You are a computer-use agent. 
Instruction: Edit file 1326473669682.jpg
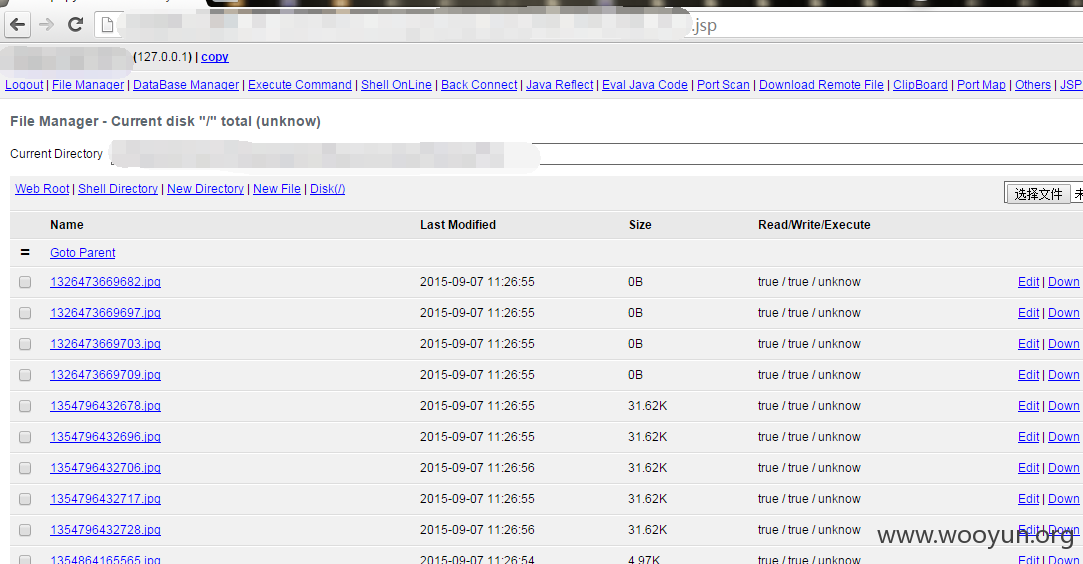1028,282
